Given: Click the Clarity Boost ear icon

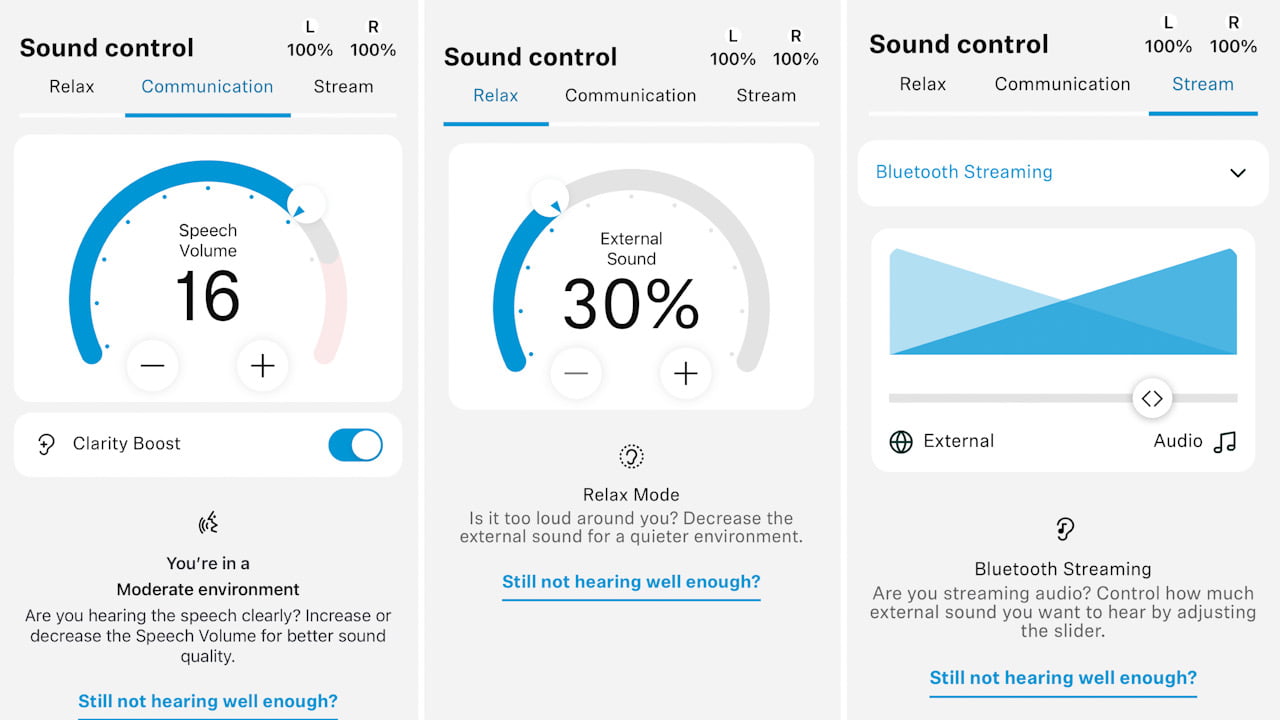Looking at the screenshot, I should click(x=46, y=444).
